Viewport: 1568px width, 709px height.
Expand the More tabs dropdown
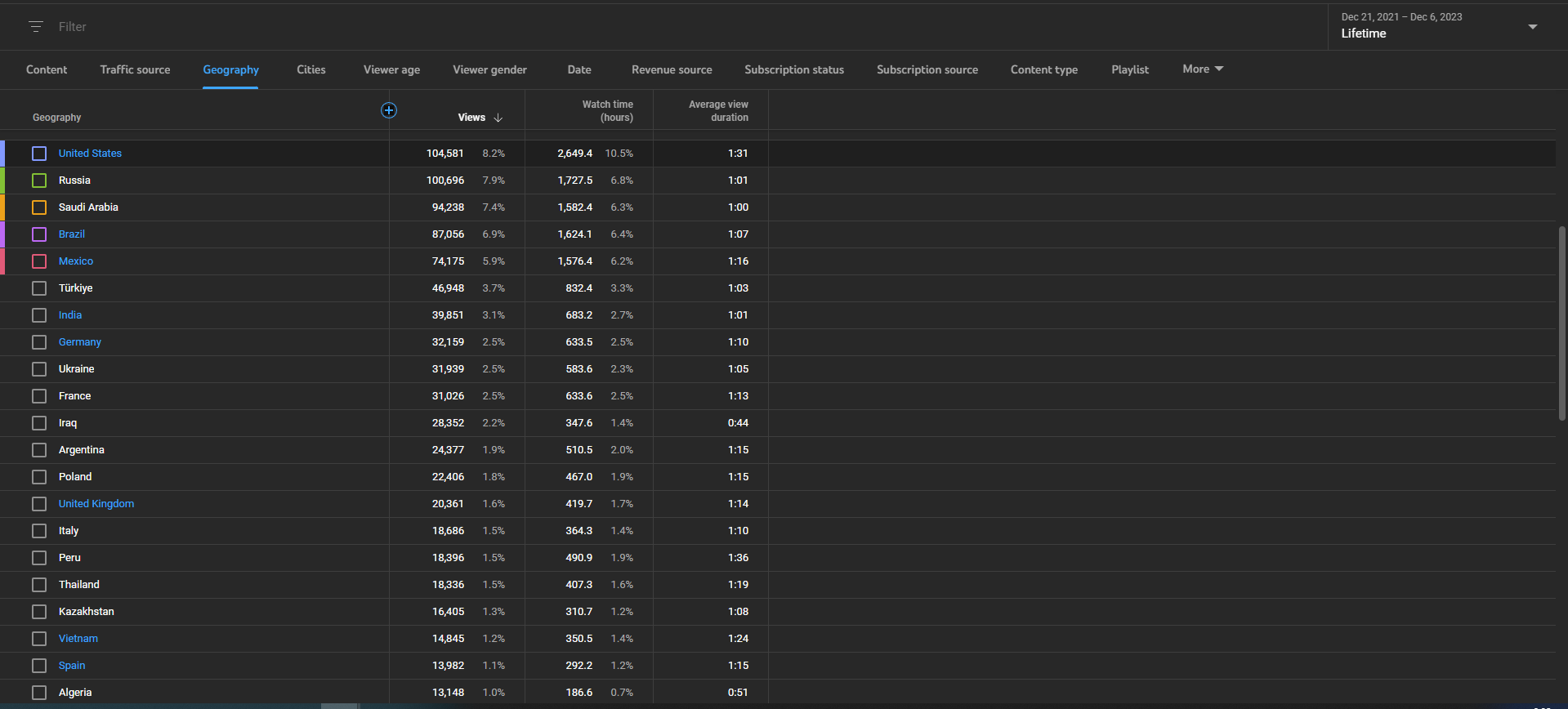[x=1202, y=69]
